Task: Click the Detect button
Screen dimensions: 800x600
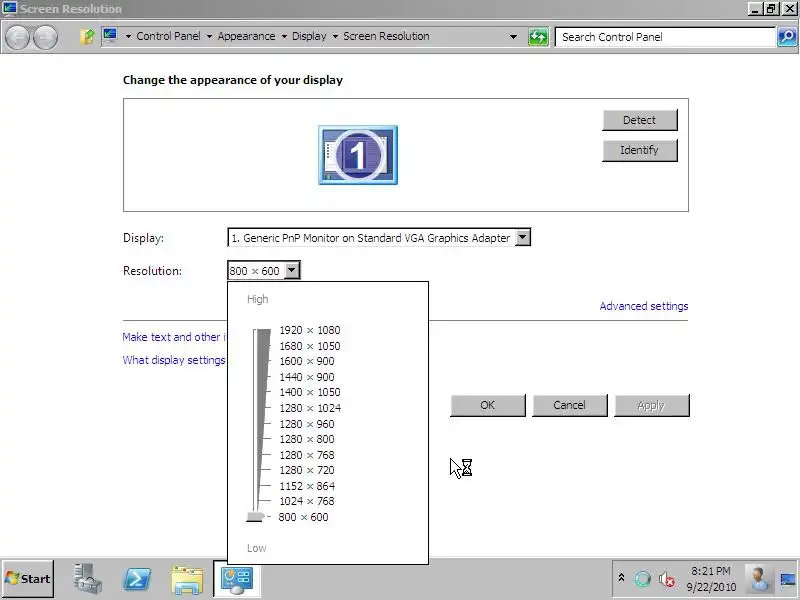Action: point(640,120)
